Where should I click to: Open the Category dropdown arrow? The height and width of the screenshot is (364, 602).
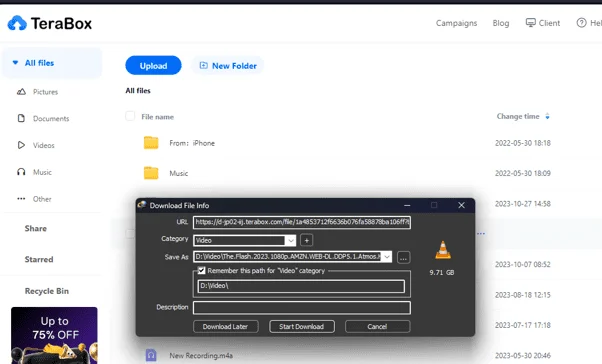[291, 241]
